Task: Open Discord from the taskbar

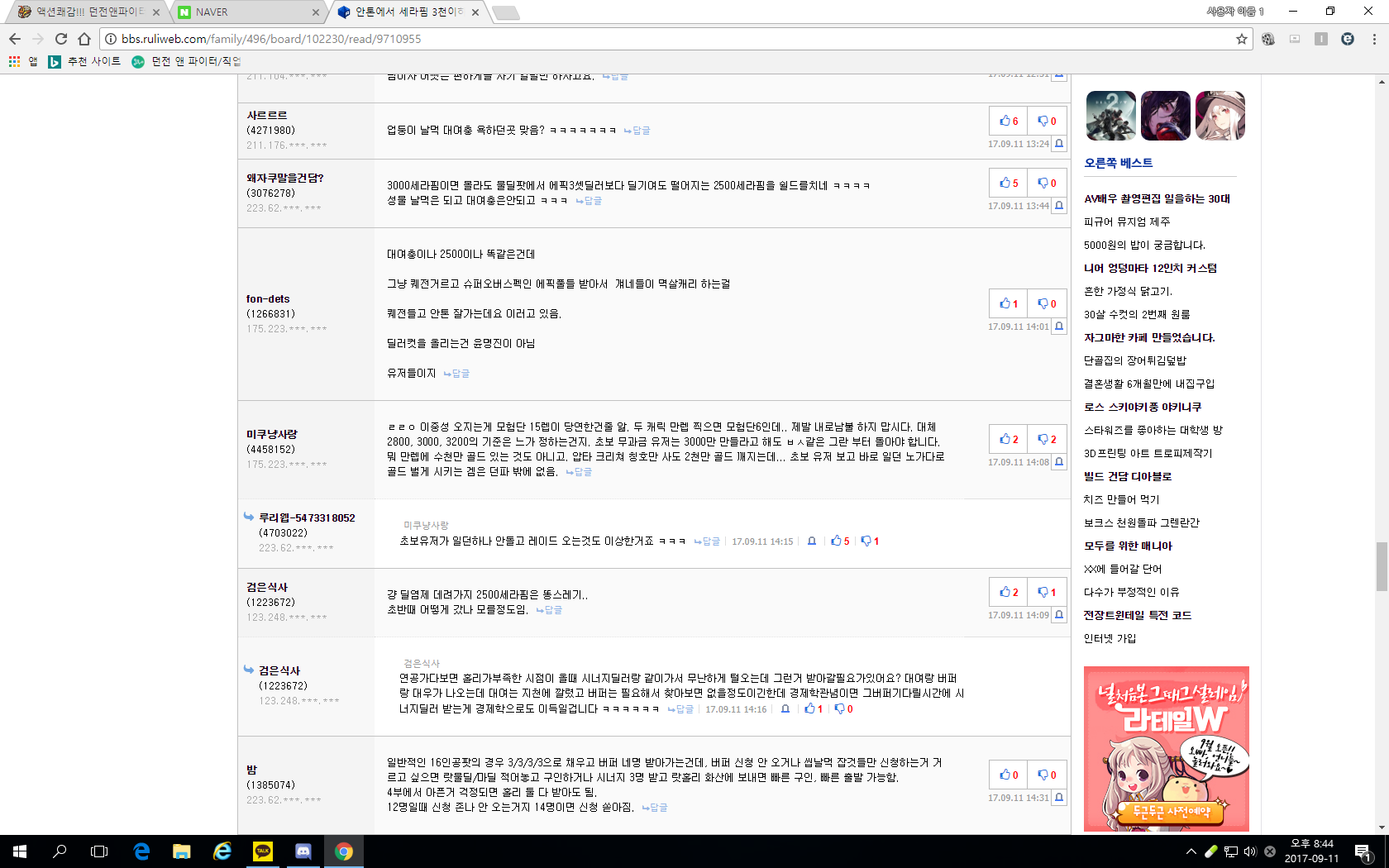Action: [303, 851]
